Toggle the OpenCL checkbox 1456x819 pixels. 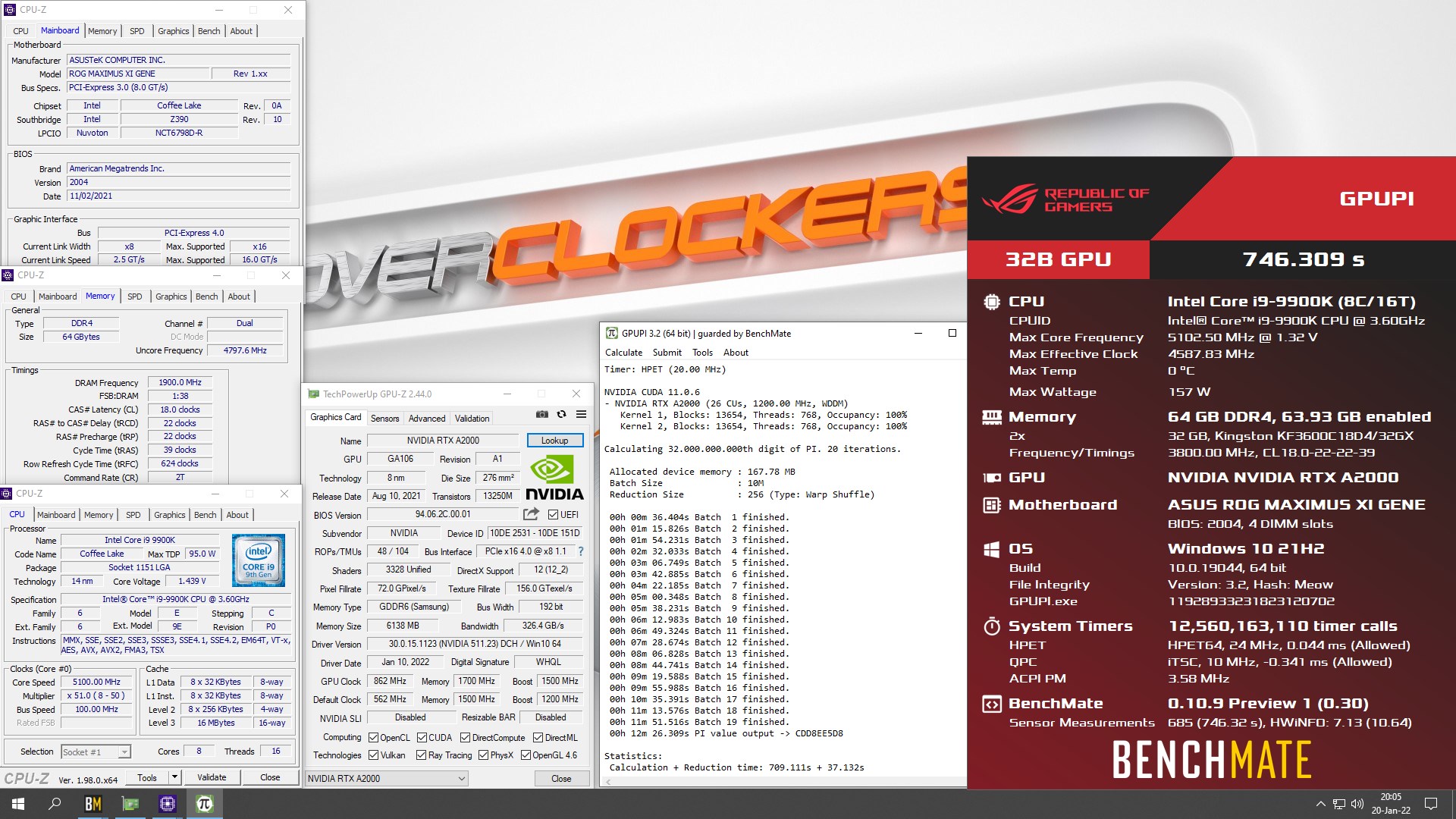click(373, 737)
